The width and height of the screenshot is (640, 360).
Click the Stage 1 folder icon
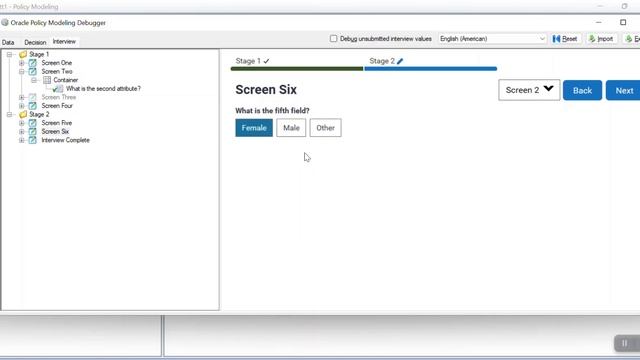click(23, 54)
